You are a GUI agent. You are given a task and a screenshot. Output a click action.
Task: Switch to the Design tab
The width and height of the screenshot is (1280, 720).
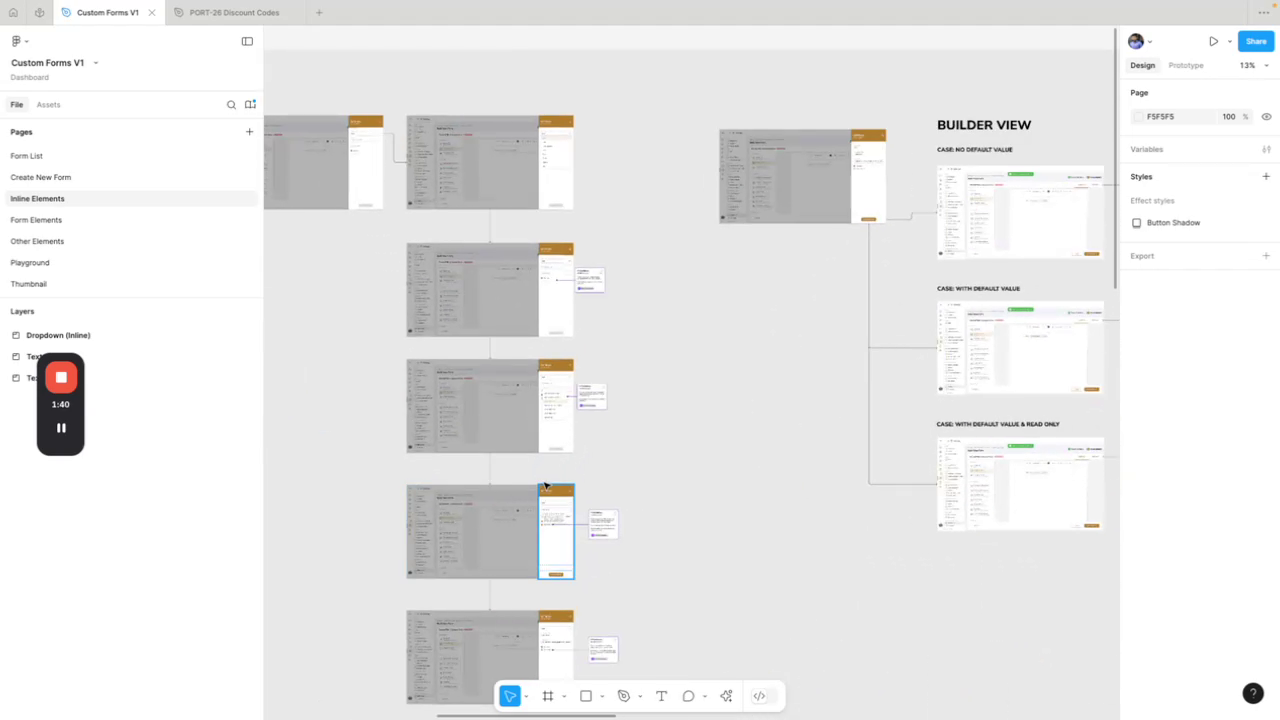tap(1142, 66)
